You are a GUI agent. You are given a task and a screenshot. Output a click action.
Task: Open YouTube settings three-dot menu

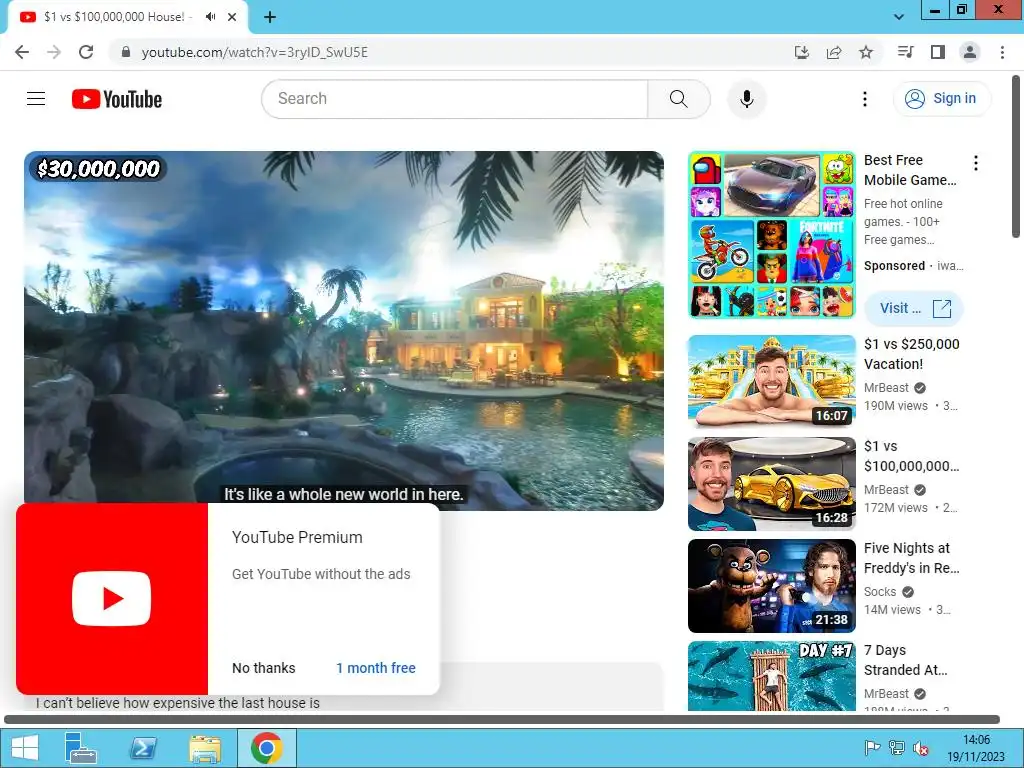(865, 99)
